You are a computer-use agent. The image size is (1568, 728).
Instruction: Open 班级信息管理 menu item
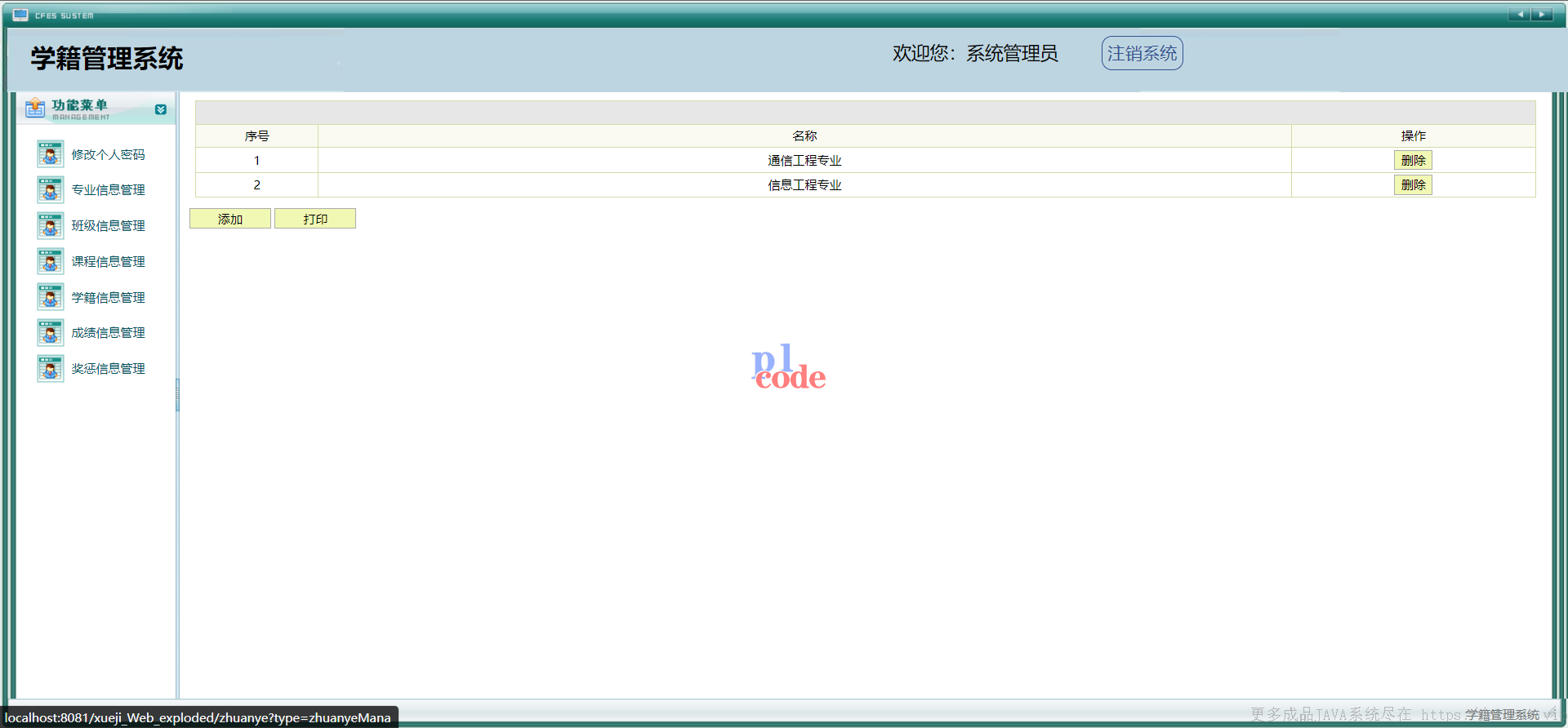(108, 226)
